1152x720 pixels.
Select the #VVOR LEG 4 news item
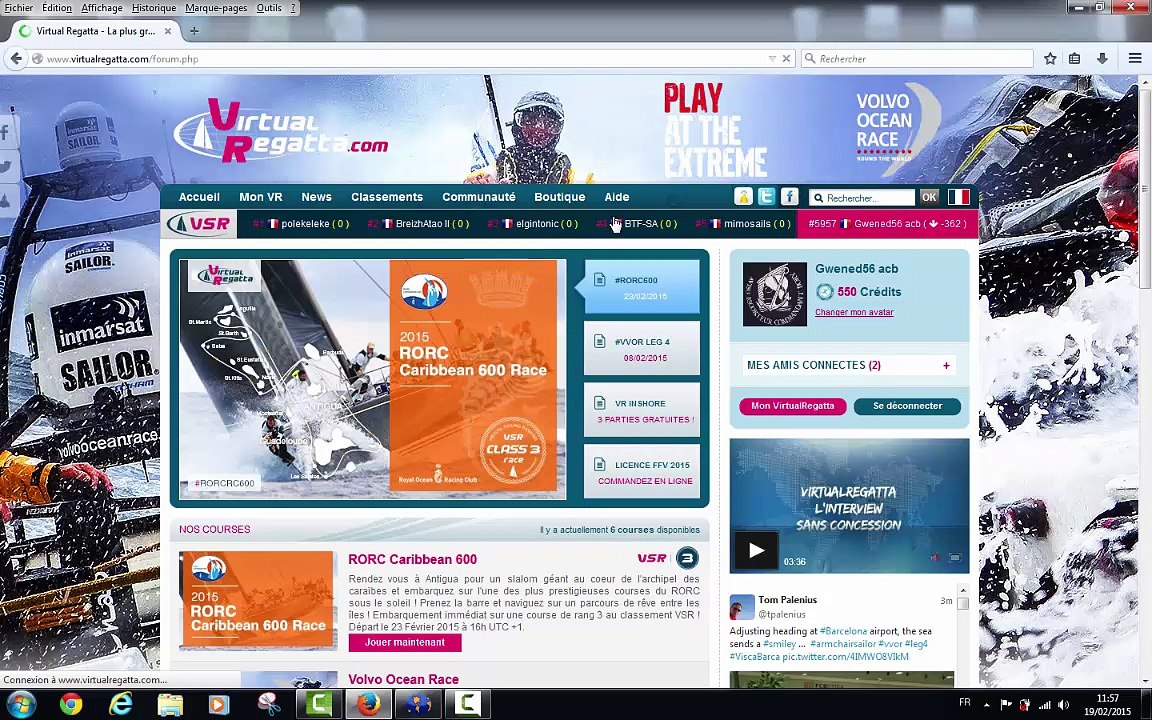(x=641, y=349)
